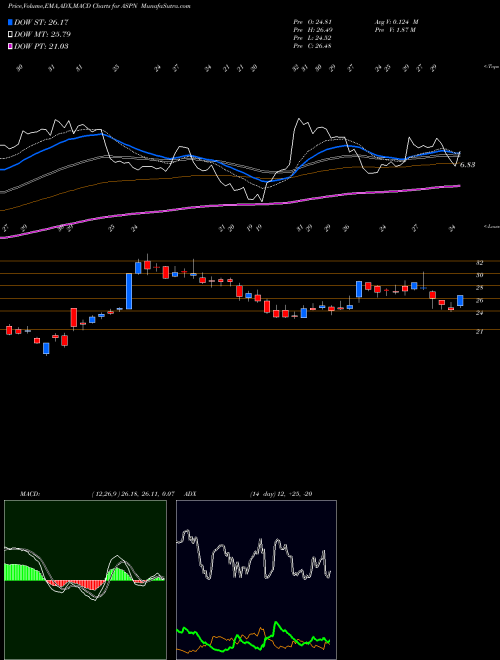Click the 21 price axis label
The image size is (500, 660).
tap(479, 332)
